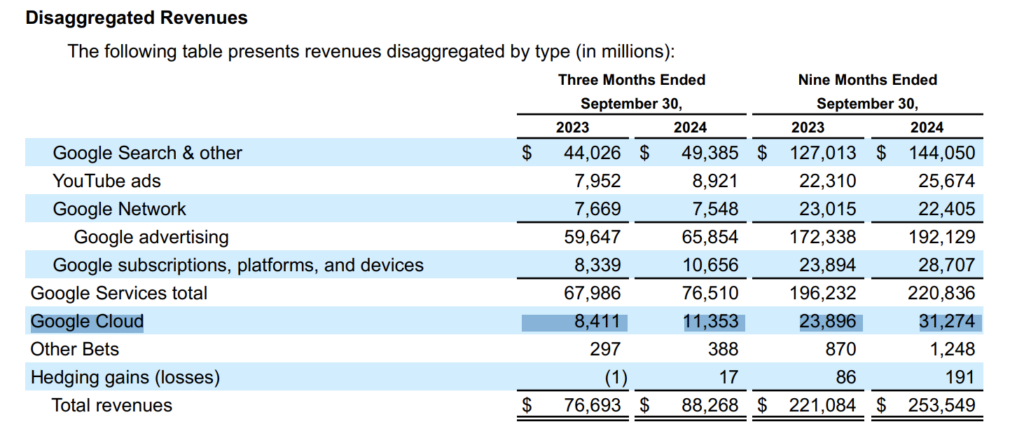Click the value 7,669

[598, 209]
